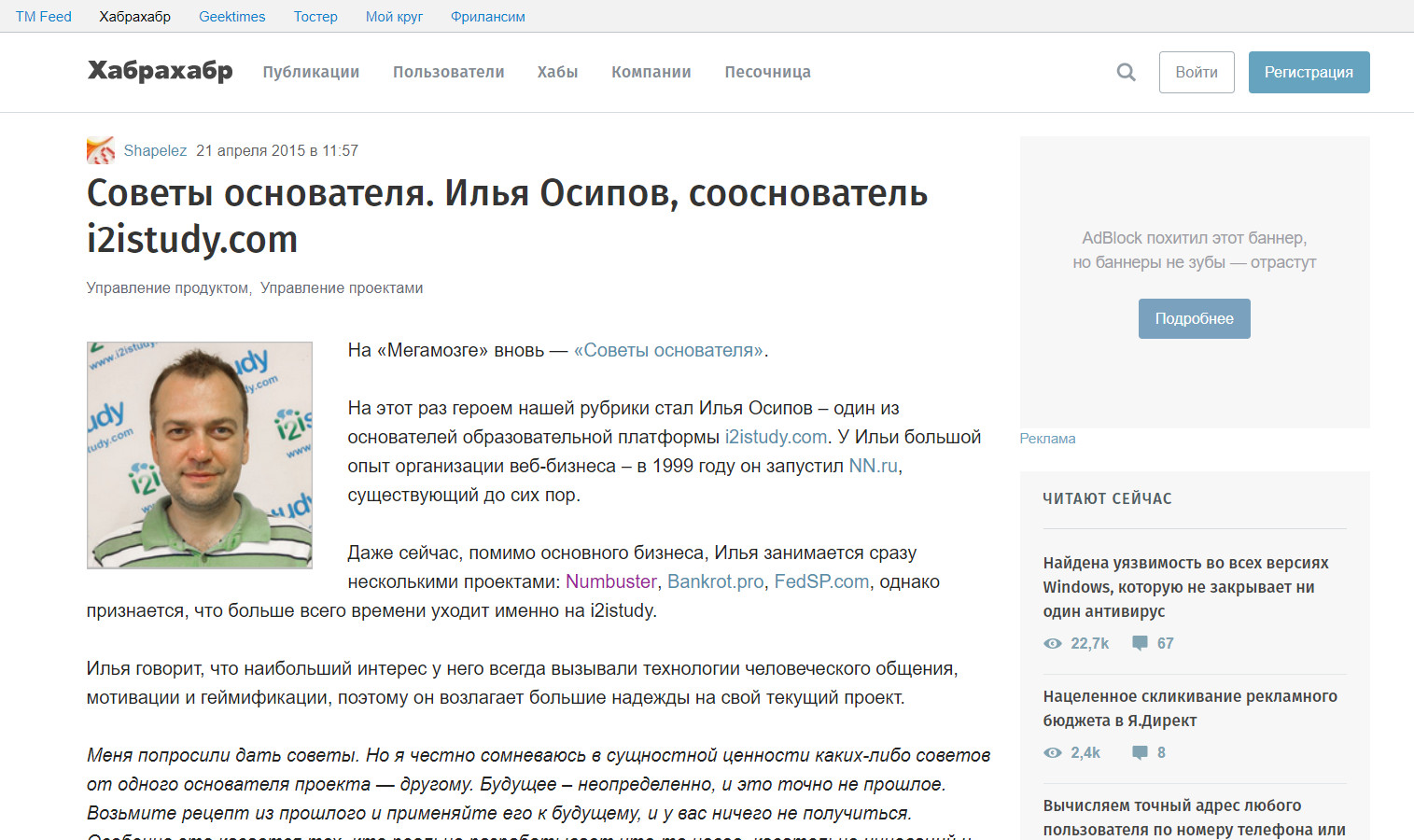Switch to Geektimes in top bar
Viewport: 1414px width, 840px height.
point(232,17)
